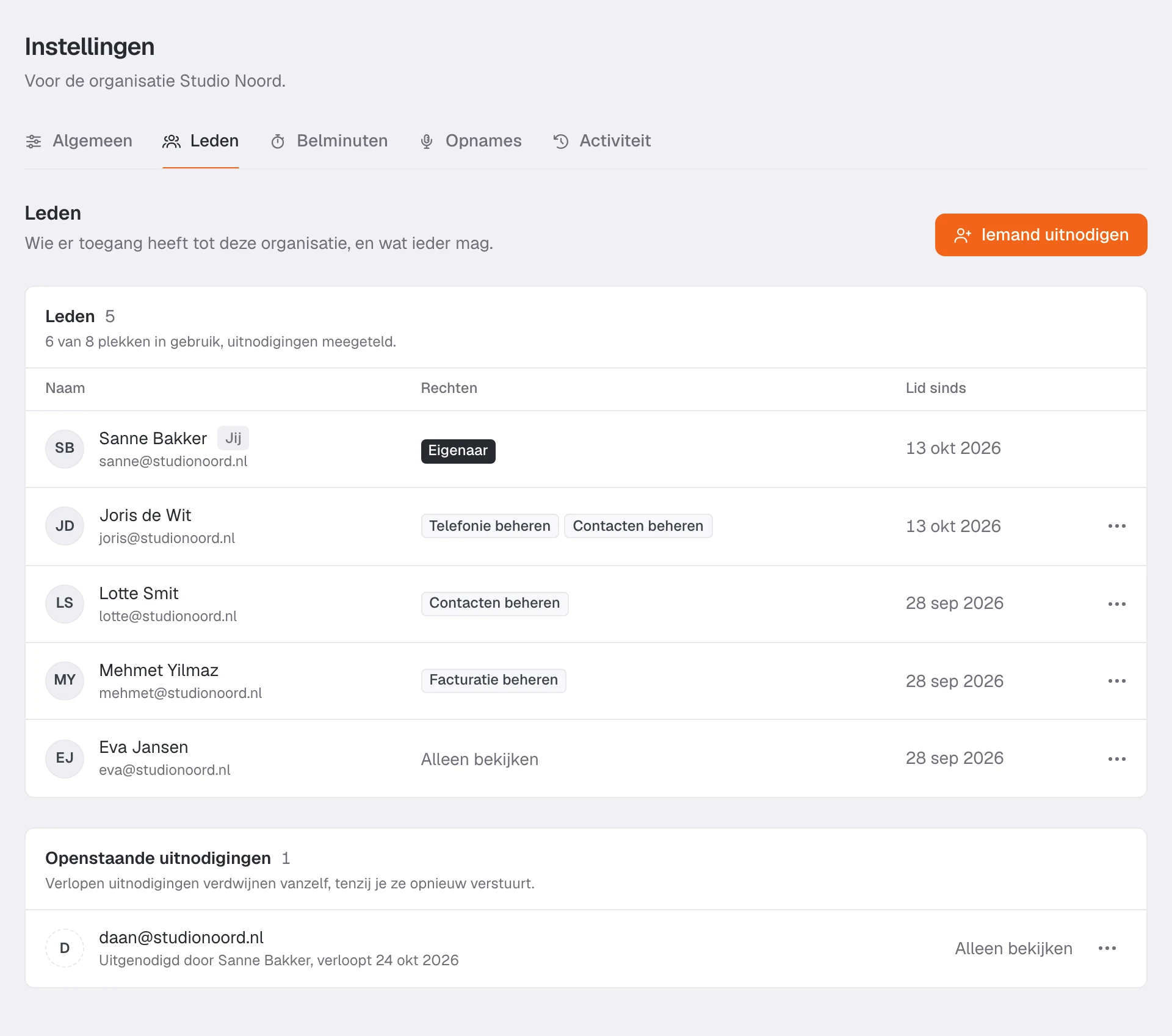Click the stopwatch icon beside Belminuten
This screenshot has width=1172, height=1036.
(x=278, y=142)
